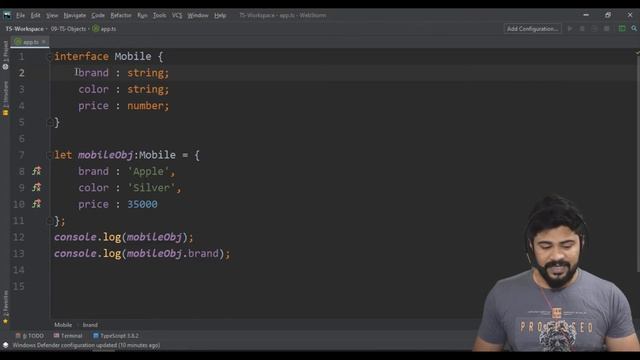Open the Code menu
Screen dimensions: 640x360
pyautogui.click(x=98, y=16)
